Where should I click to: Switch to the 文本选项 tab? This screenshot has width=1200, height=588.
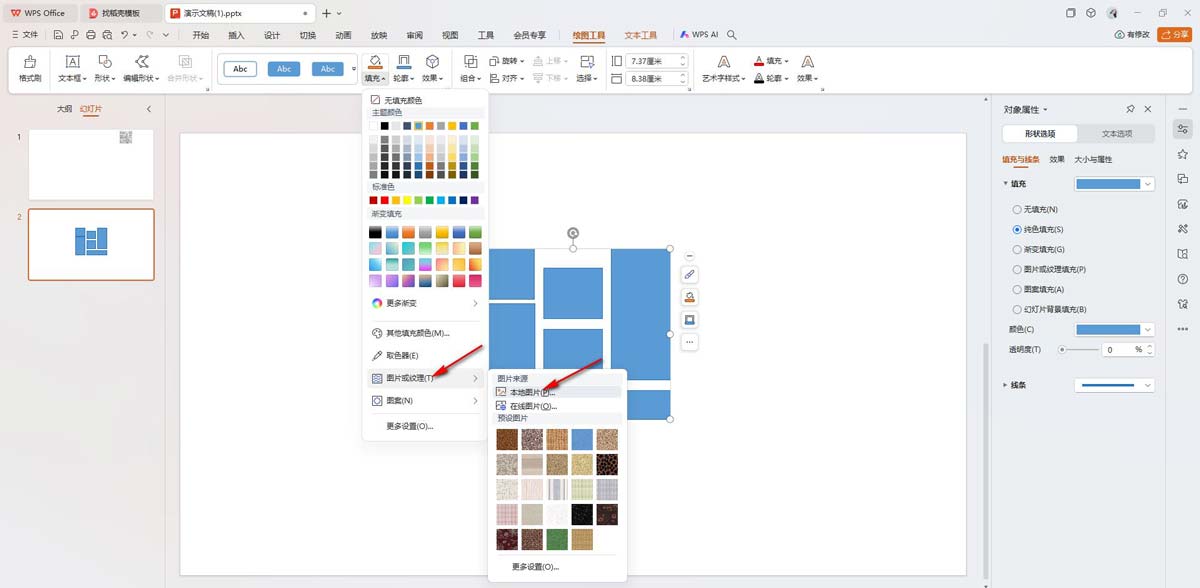[x=1117, y=133]
